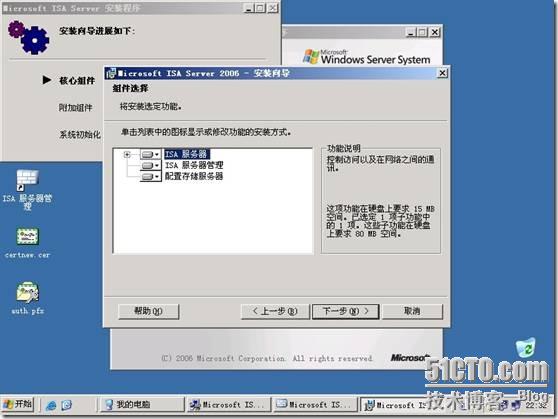Launch Internet Explorer from quick launch
The height and width of the screenshot is (419, 558).
tap(51, 405)
